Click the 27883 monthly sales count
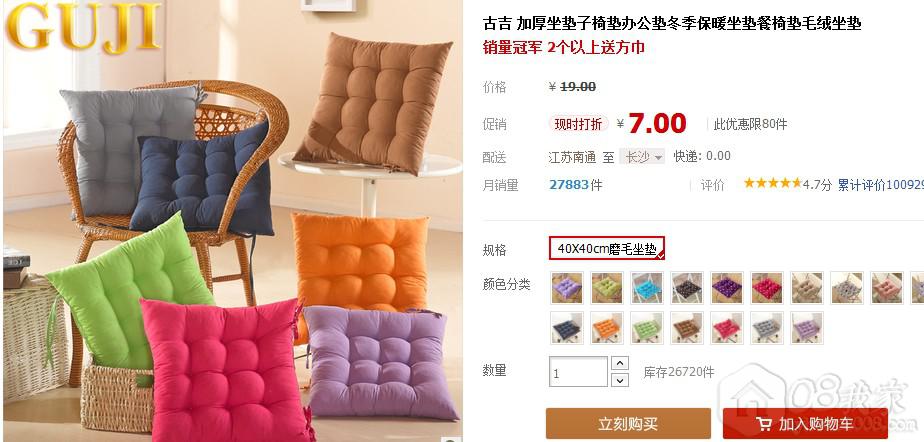Image resolution: width=924 pixels, height=442 pixels. click(569, 184)
